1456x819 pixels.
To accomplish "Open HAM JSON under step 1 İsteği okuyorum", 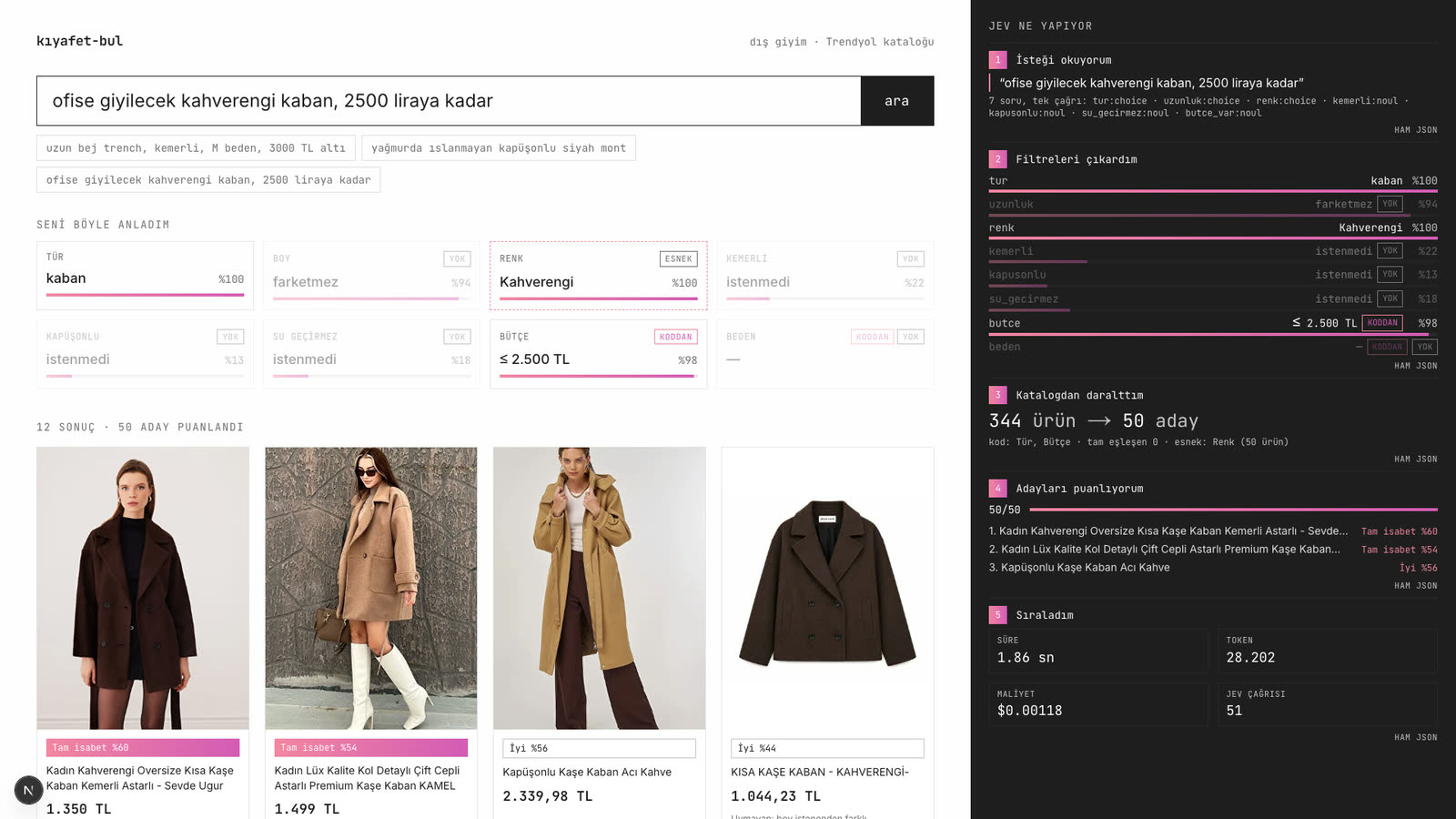I will (x=1415, y=130).
